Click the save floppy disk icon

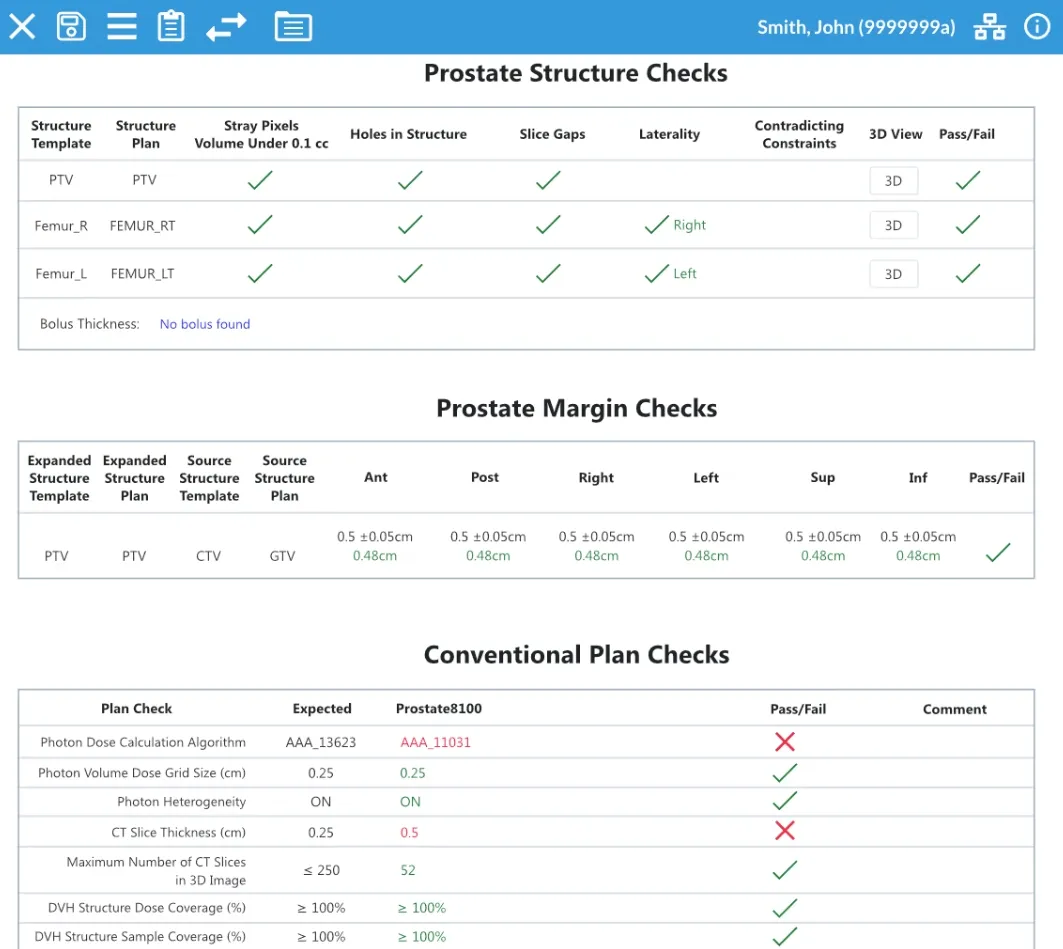click(71, 26)
